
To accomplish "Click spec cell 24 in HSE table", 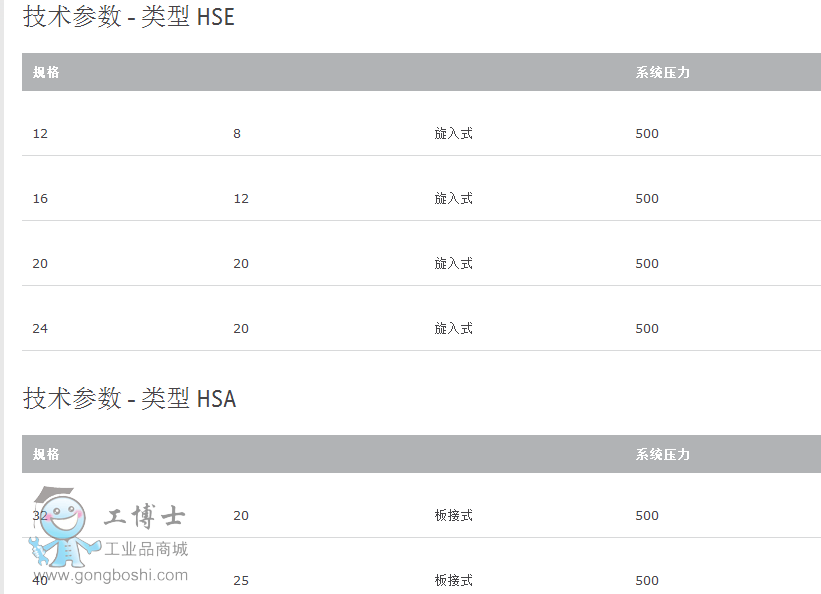I will click(x=40, y=329).
